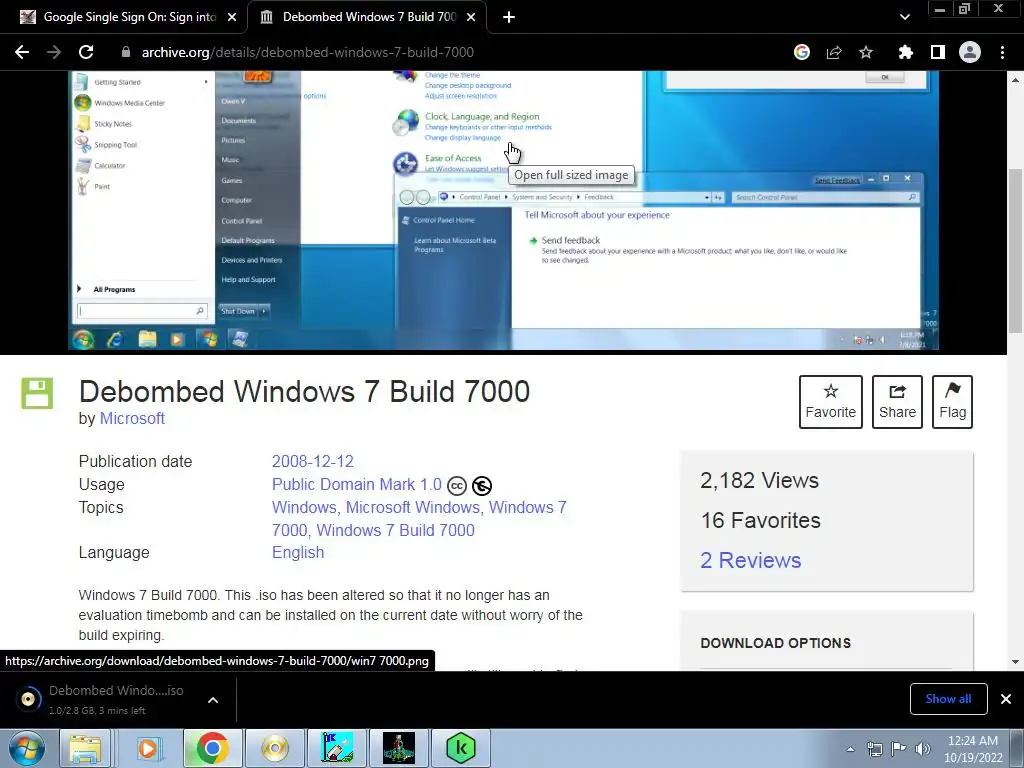Click the 16 Favorites text
The width and height of the screenshot is (1024, 768).
pyautogui.click(x=760, y=520)
